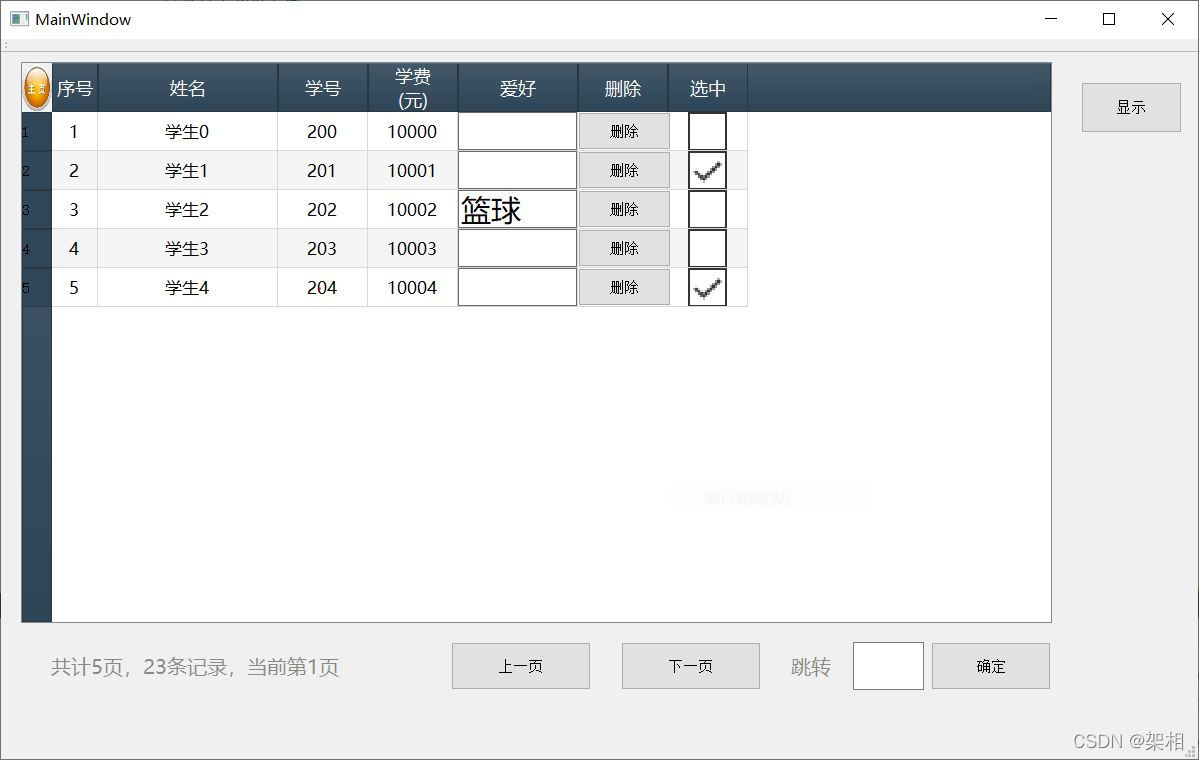Select row header 2
1199x760 pixels.
pos(37,171)
